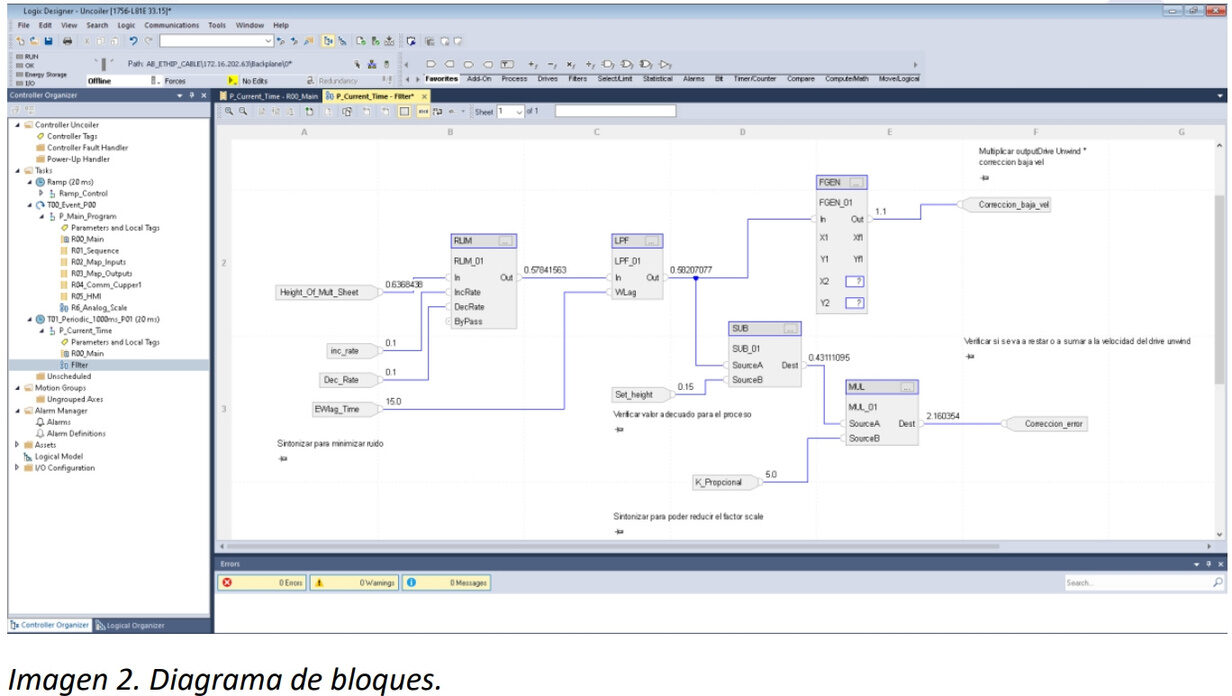Undo the last action using the blue arrow
Viewport: 1232px width, 696px height.
pyautogui.click(x=133, y=41)
